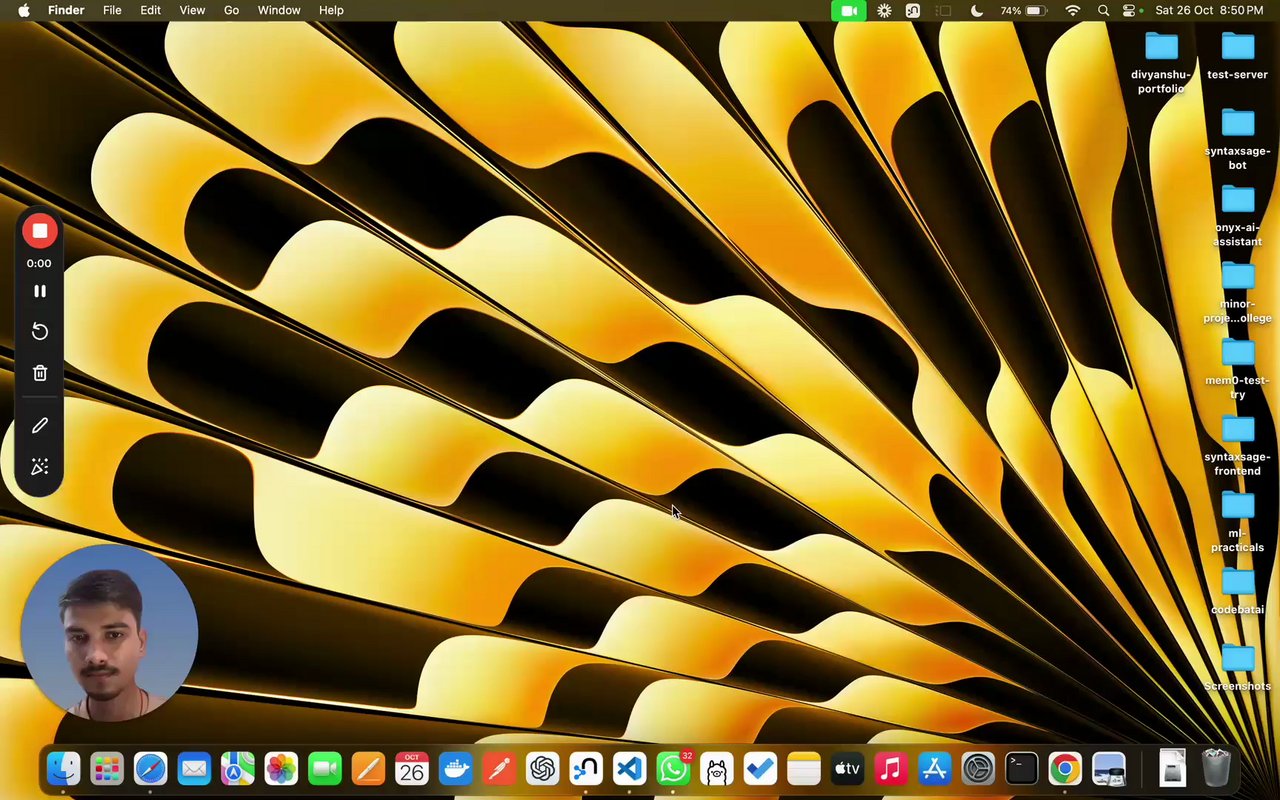Open Spotlight search
1280x800 pixels.
click(1103, 10)
